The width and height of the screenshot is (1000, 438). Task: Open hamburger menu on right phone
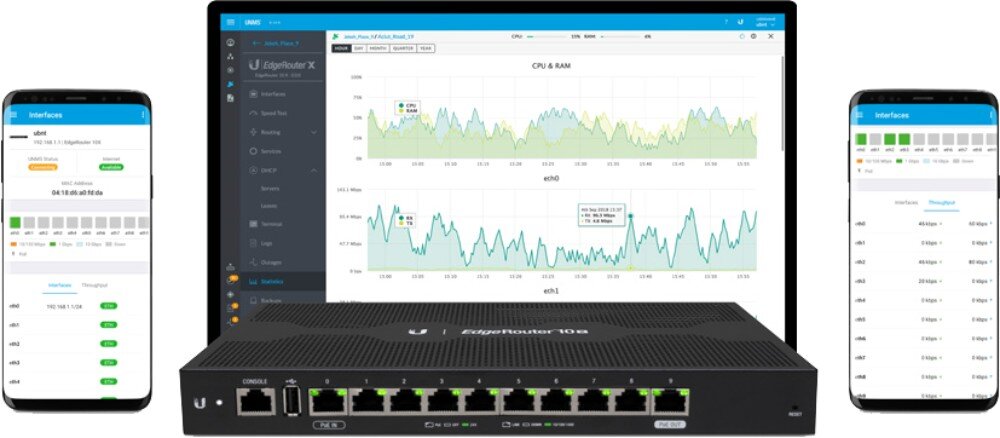[x=859, y=115]
